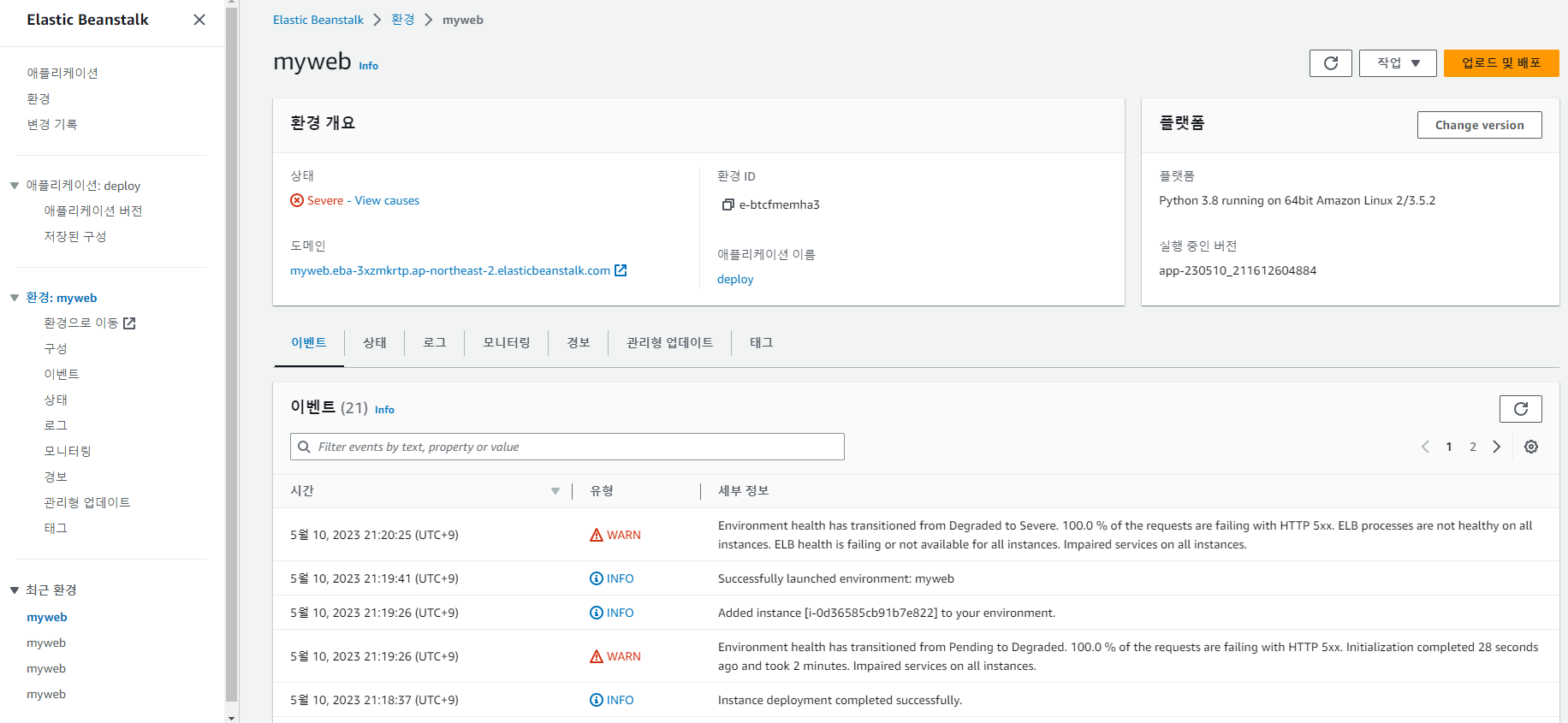The image size is (1568, 723).
Task: Switch to the 경보 tab
Action: (579, 342)
